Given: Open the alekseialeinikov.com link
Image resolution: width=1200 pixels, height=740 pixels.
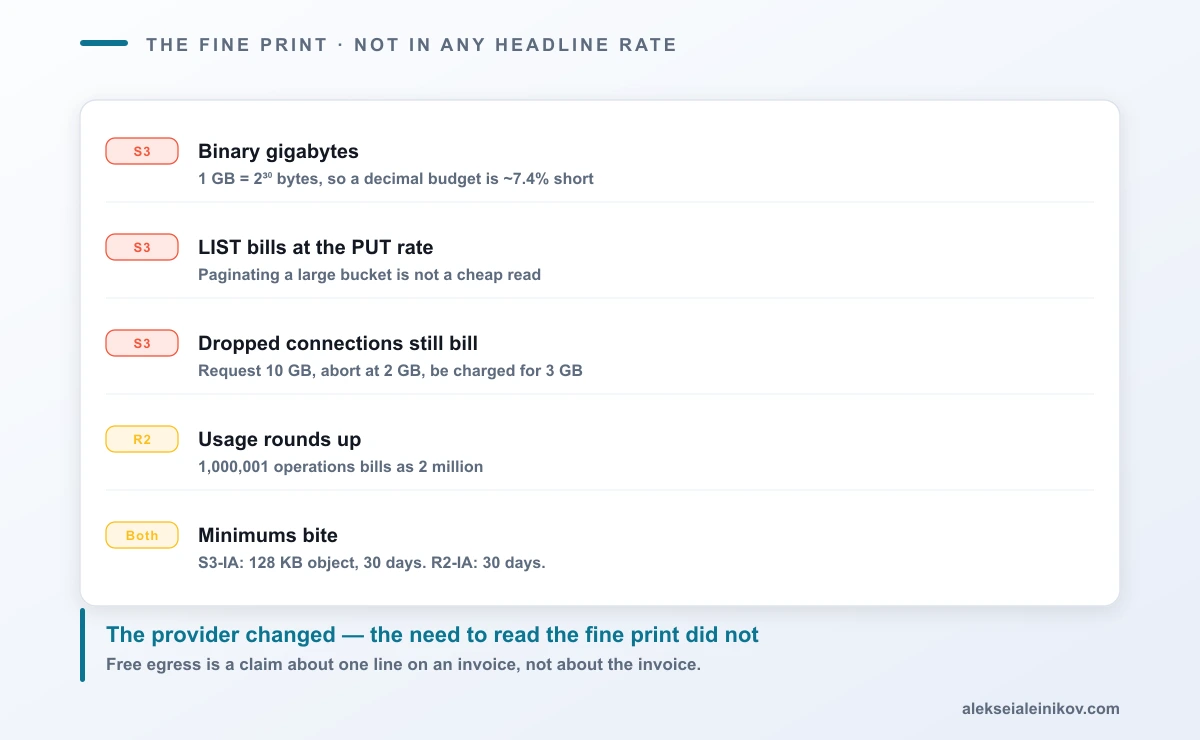Looking at the screenshot, I should pyautogui.click(x=1040, y=709).
